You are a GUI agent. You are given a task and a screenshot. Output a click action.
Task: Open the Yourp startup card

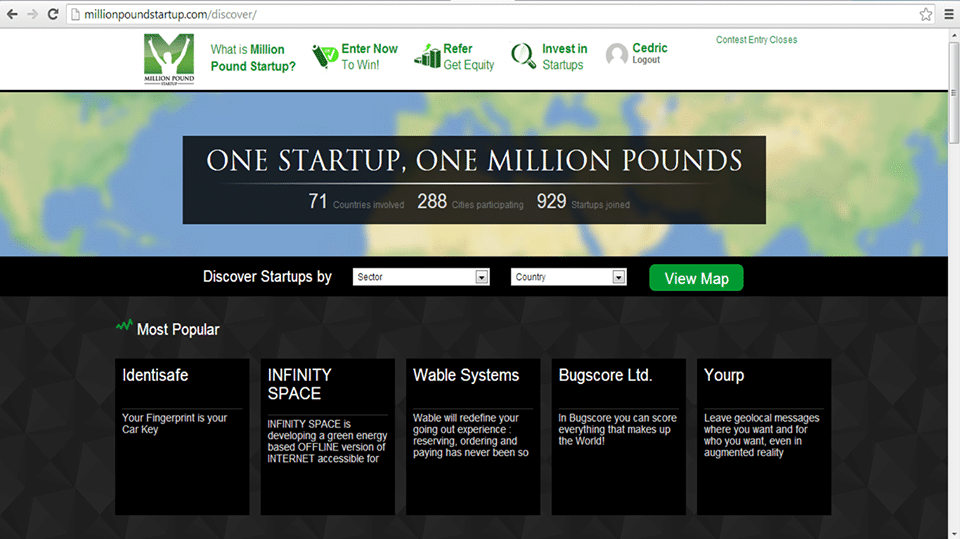(764, 437)
